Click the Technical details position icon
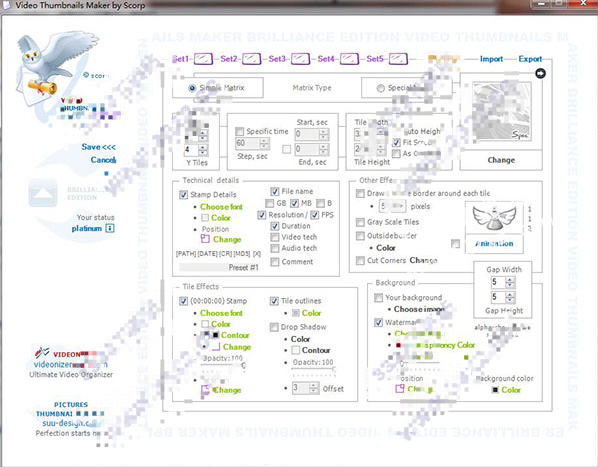 click(205, 239)
